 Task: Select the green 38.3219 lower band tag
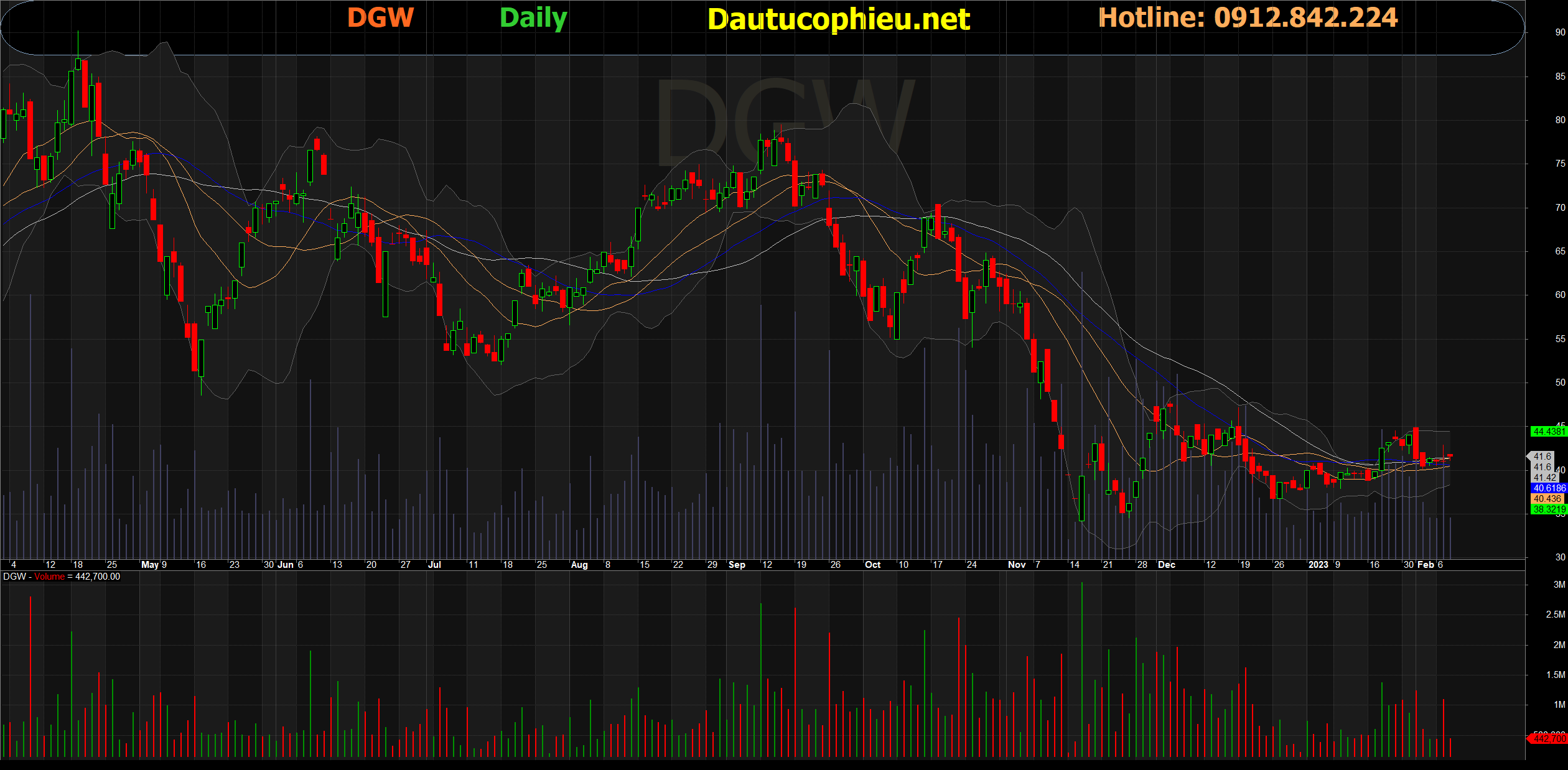[1548, 509]
